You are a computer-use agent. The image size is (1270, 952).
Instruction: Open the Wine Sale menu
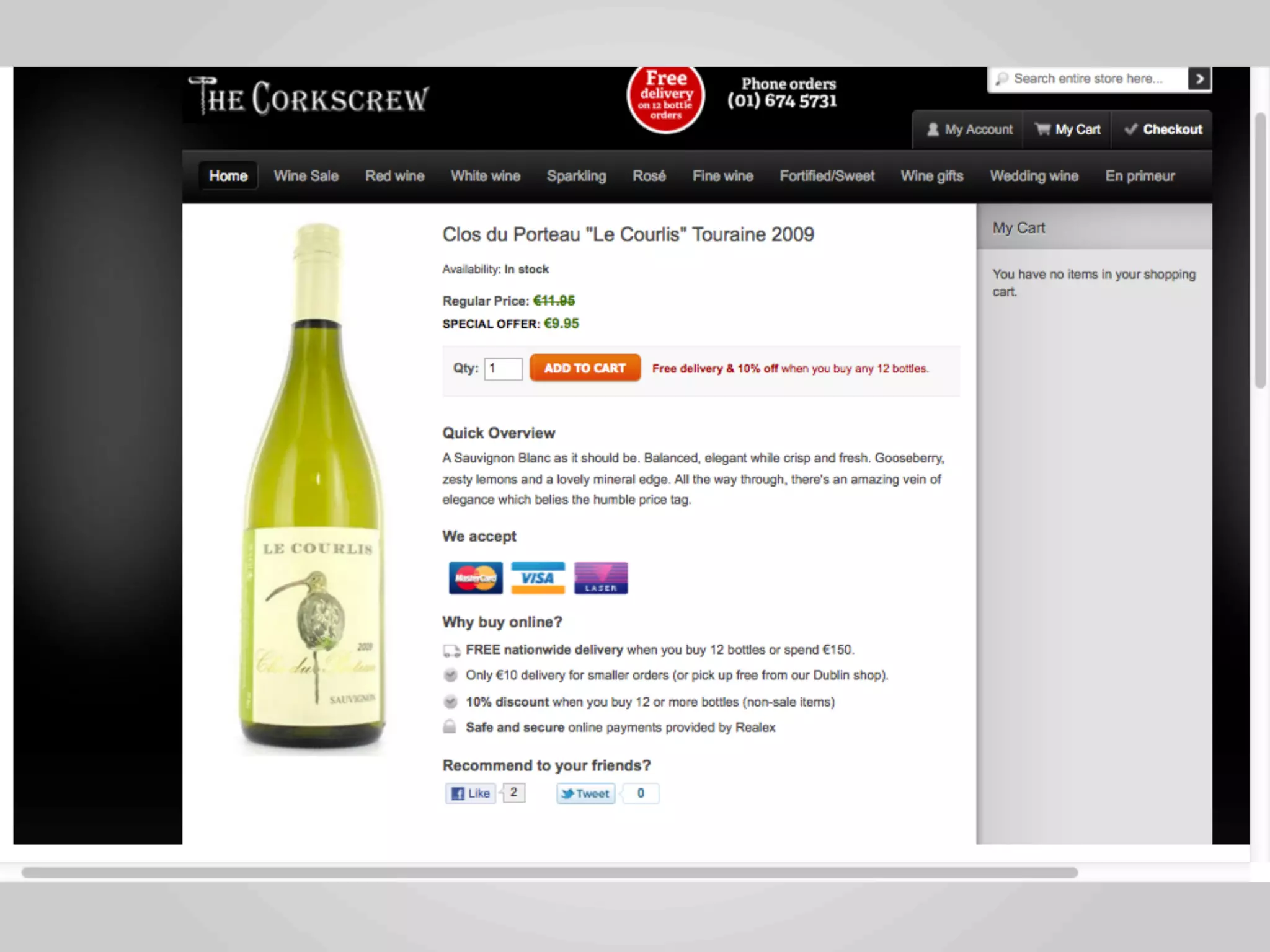tap(306, 176)
